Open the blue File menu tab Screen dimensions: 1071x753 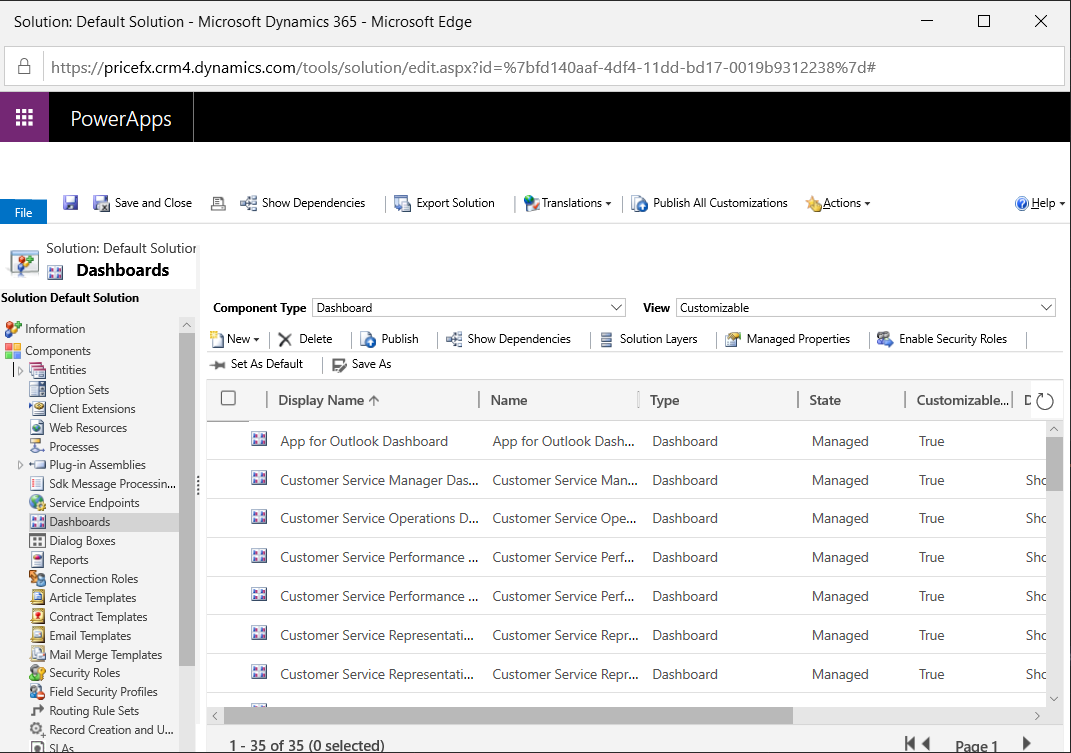pos(23,212)
